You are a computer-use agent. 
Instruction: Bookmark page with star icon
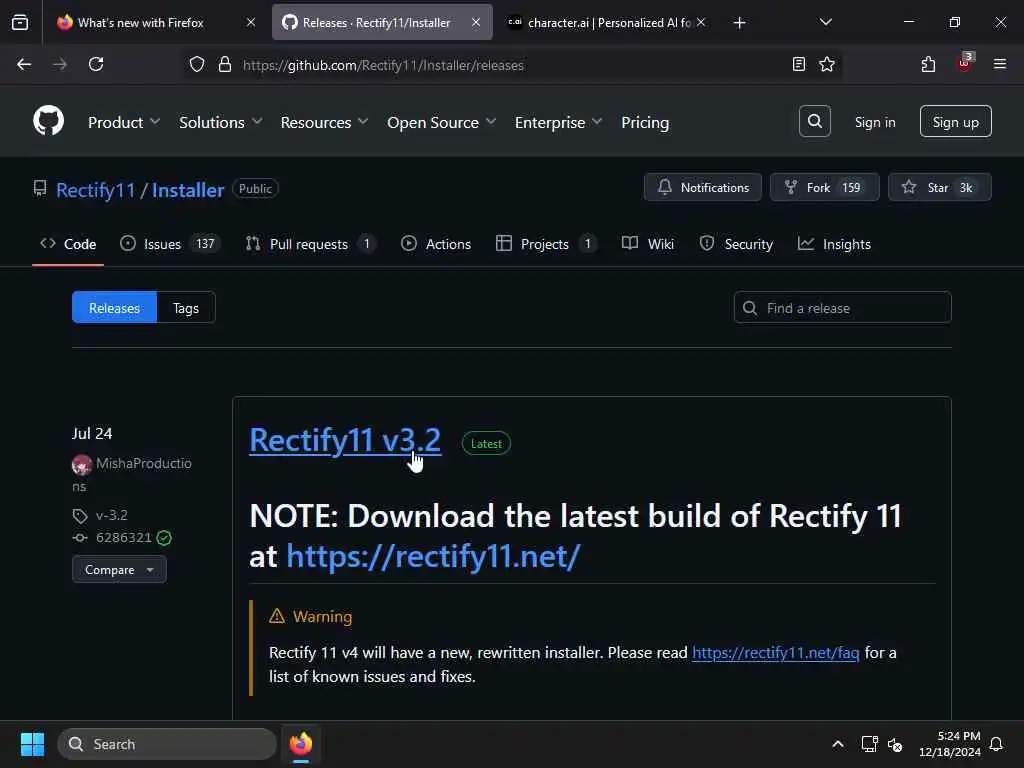coord(827,64)
